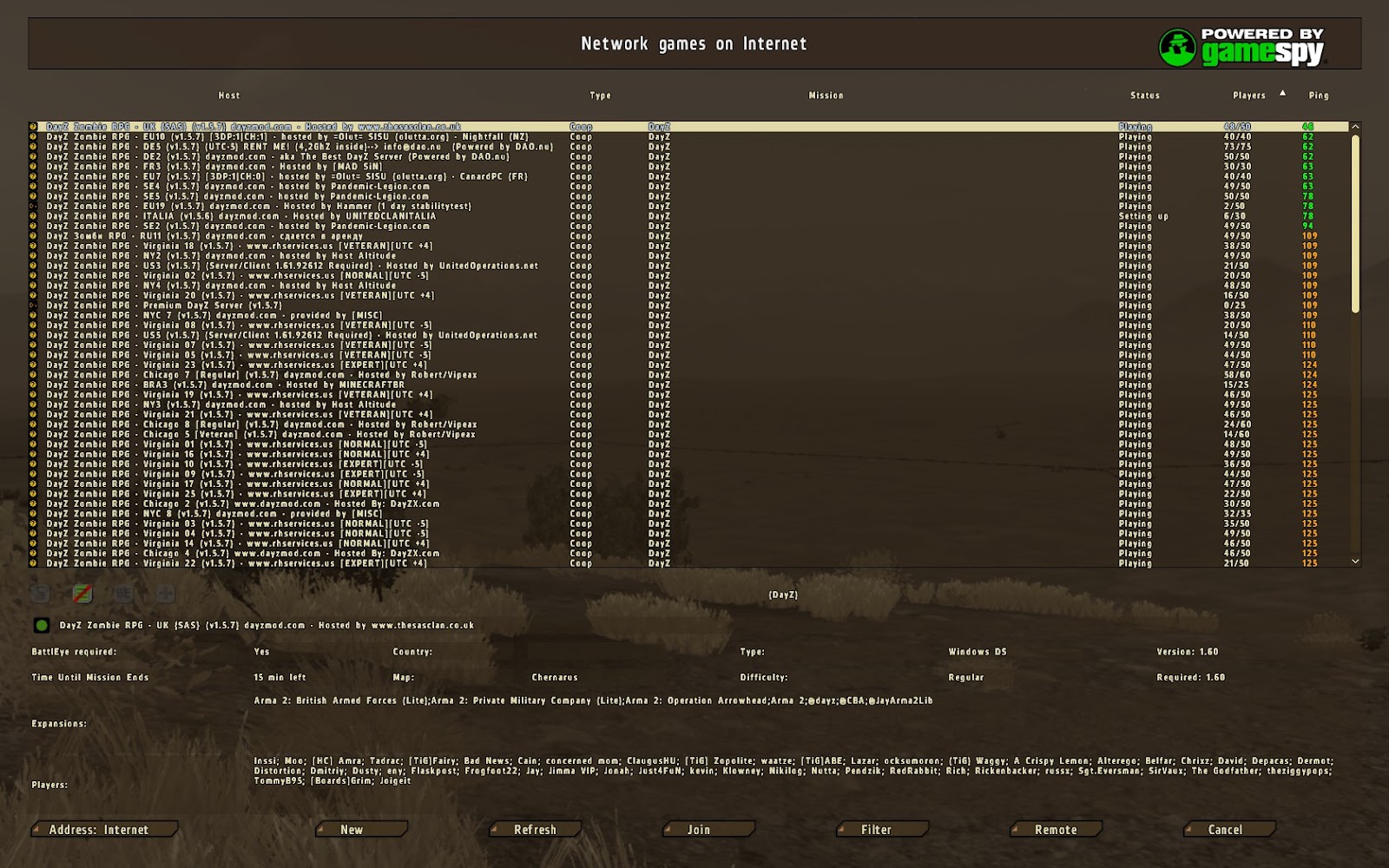
Task: Click the round icon on the Chicago 4 server row
Action: (x=34, y=553)
